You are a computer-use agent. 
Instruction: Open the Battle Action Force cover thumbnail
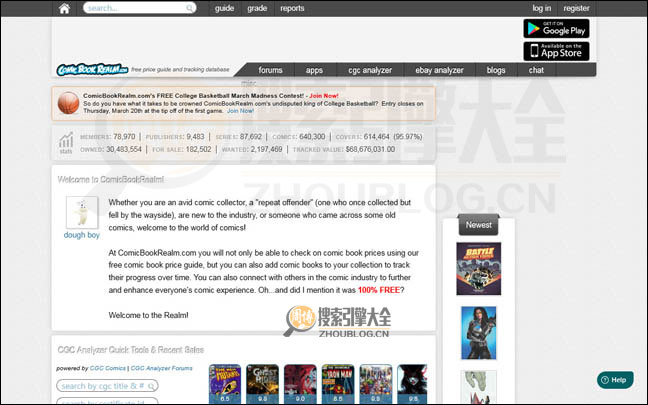479,269
